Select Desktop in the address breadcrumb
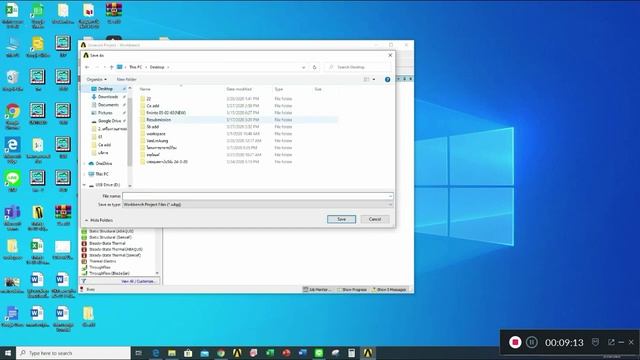The image size is (640, 360). [157, 67]
